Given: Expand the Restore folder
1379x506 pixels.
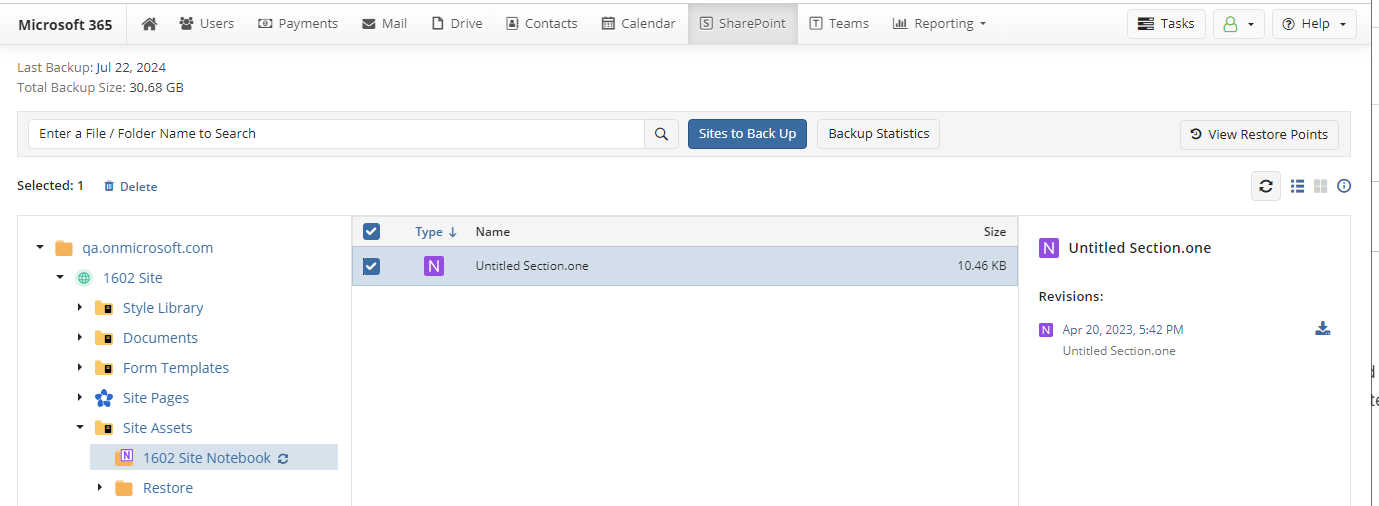Looking at the screenshot, I should (x=100, y=487).
